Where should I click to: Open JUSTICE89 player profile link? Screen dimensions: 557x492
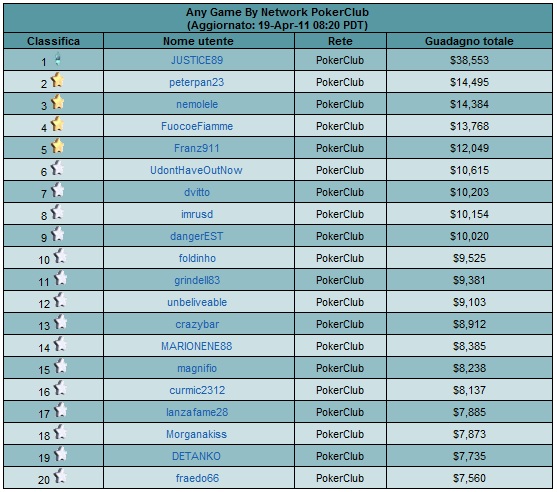click(197, 60)
